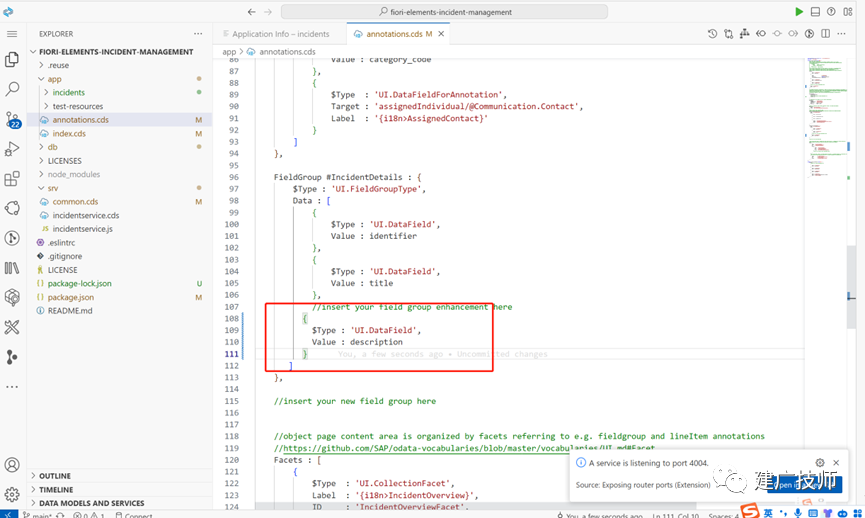Toggle the panel layout icon in title bar
865x518 pixels.
(x=815, y=12)
